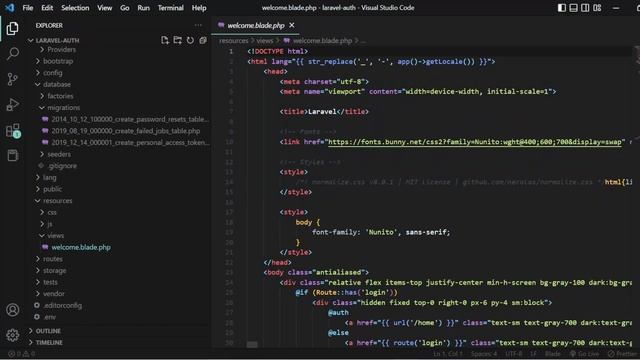Open the Edit menu
640x360 pixels.
47,8
